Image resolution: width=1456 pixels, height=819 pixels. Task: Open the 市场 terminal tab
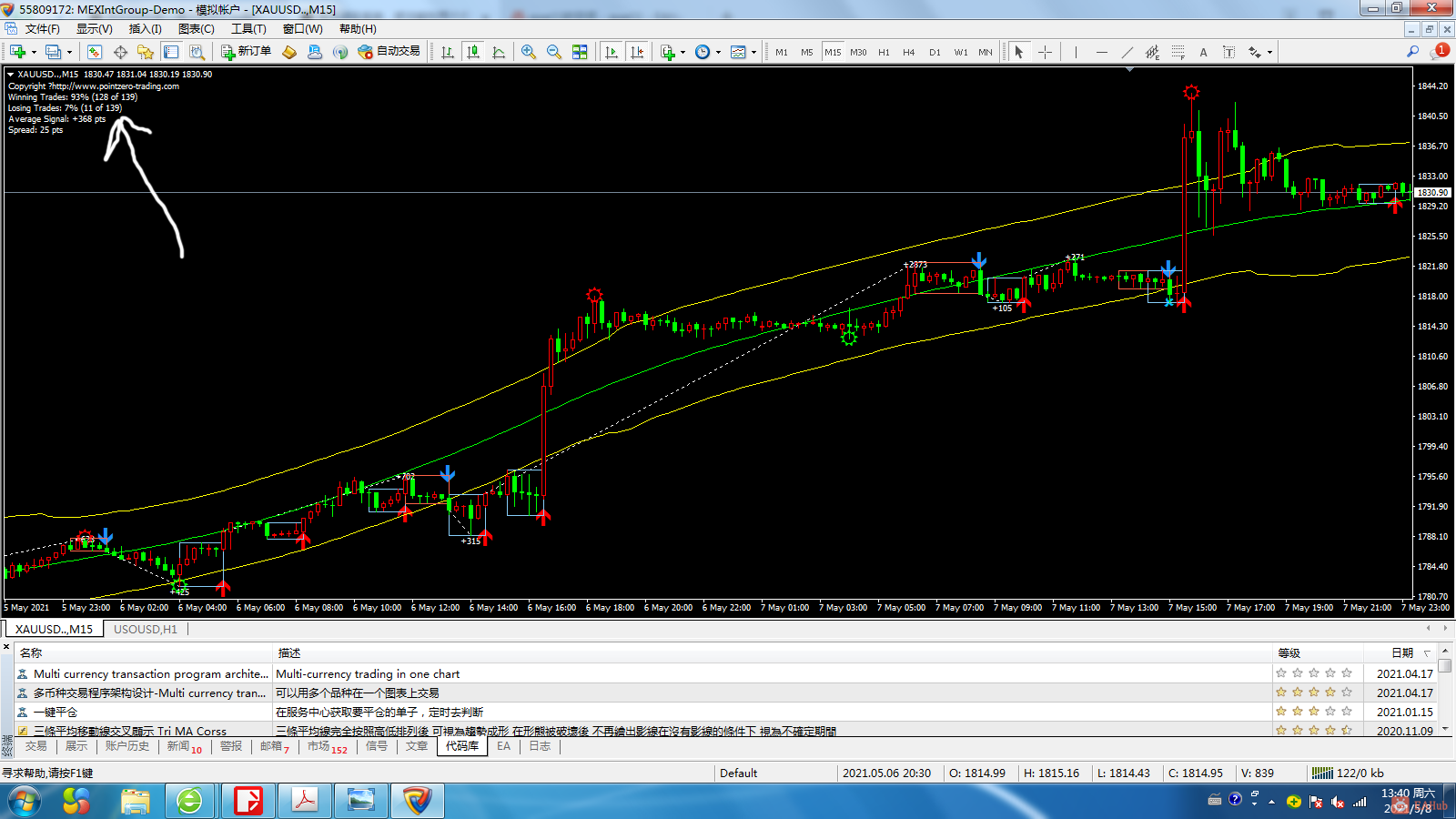pos(327,746)
